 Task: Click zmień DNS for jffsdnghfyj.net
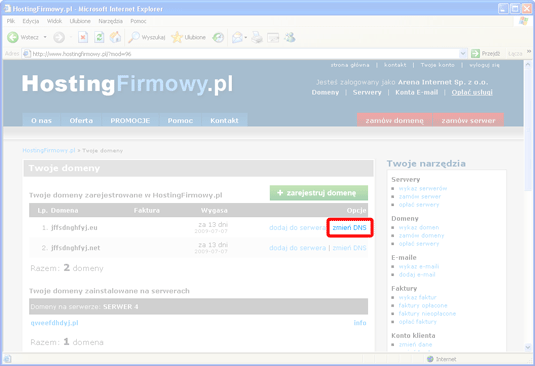click(x=349, y=248)
